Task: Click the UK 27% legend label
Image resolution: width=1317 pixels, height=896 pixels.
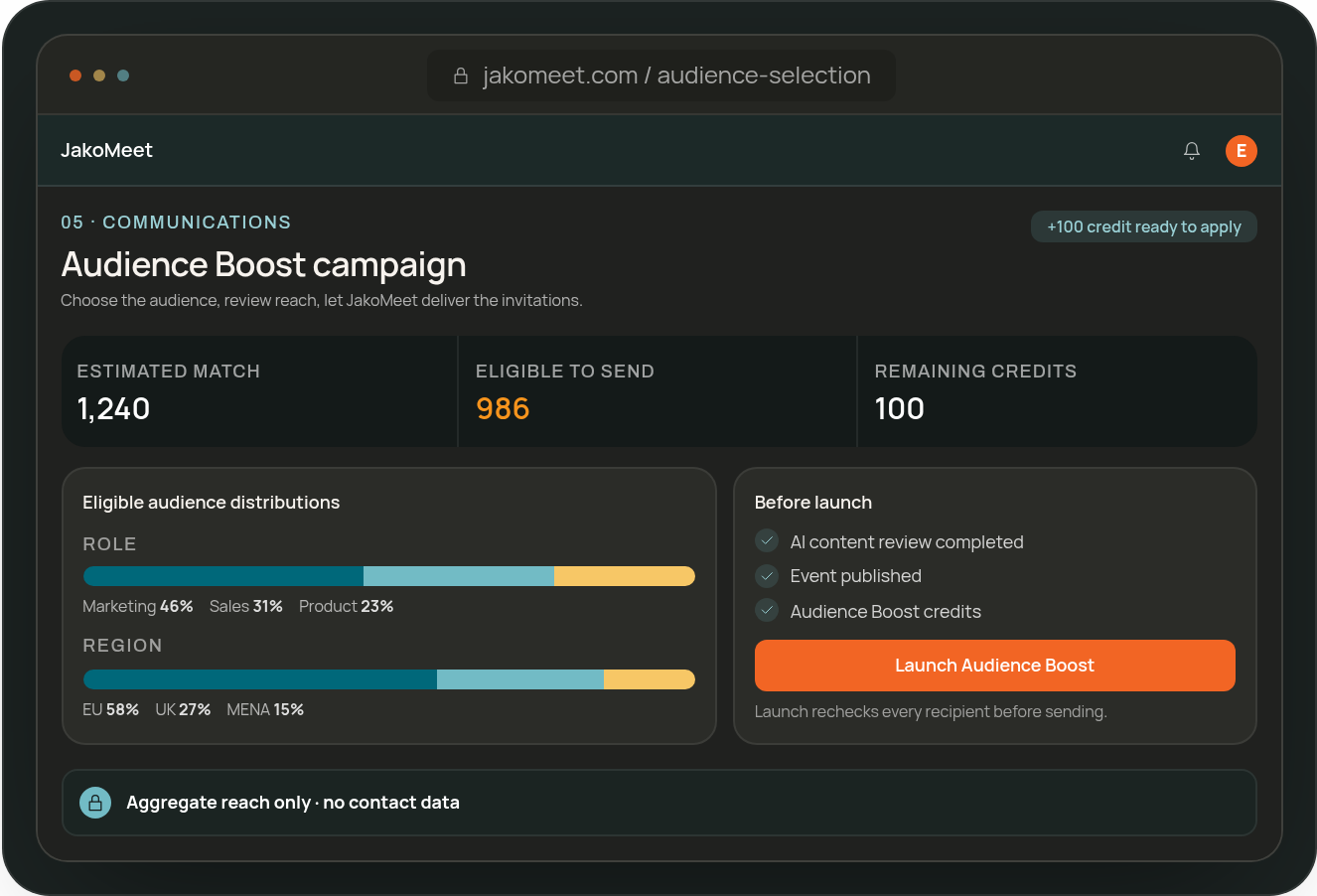Action: 183,709
